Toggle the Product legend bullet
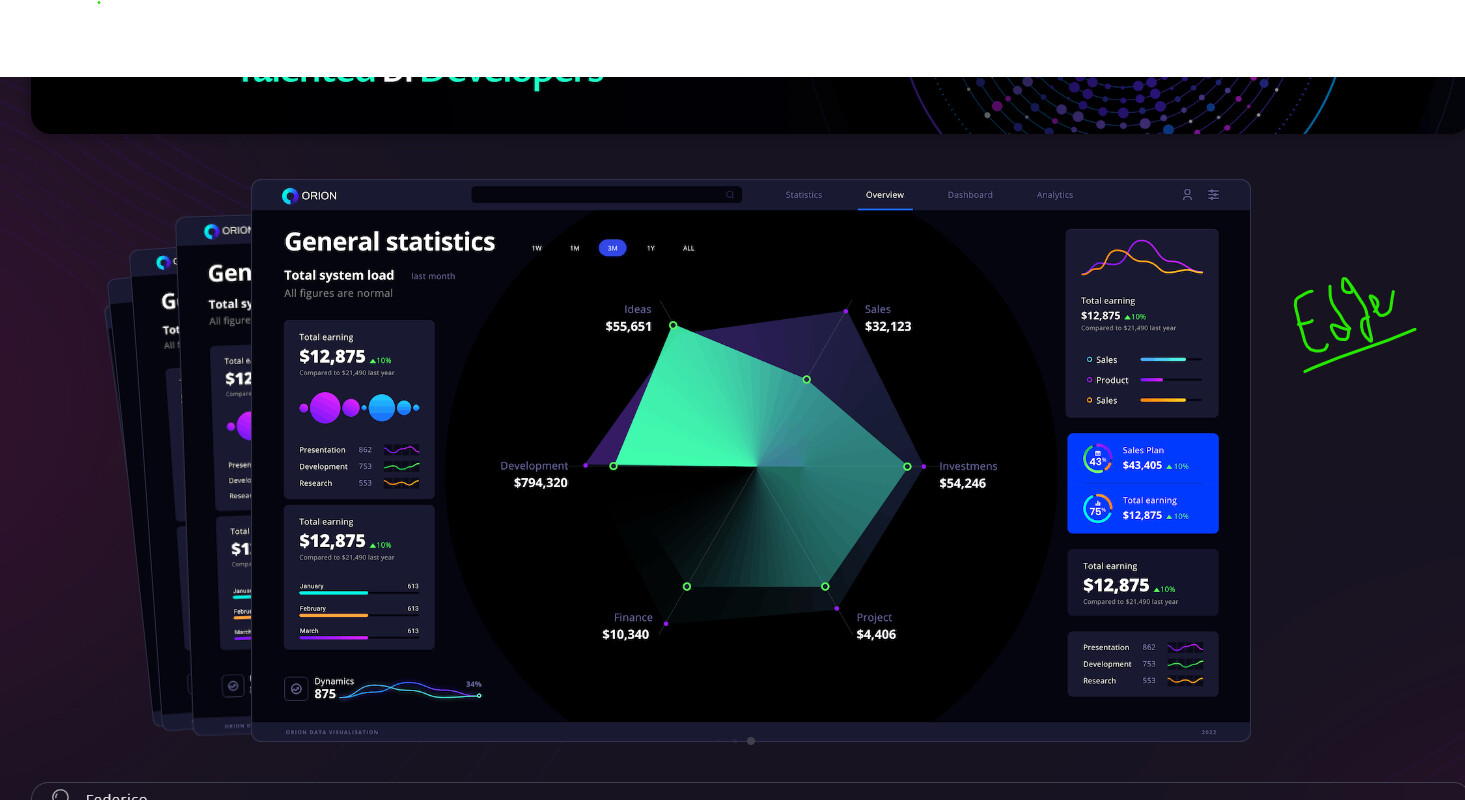1465x800 pixels. click(1091, 380)
